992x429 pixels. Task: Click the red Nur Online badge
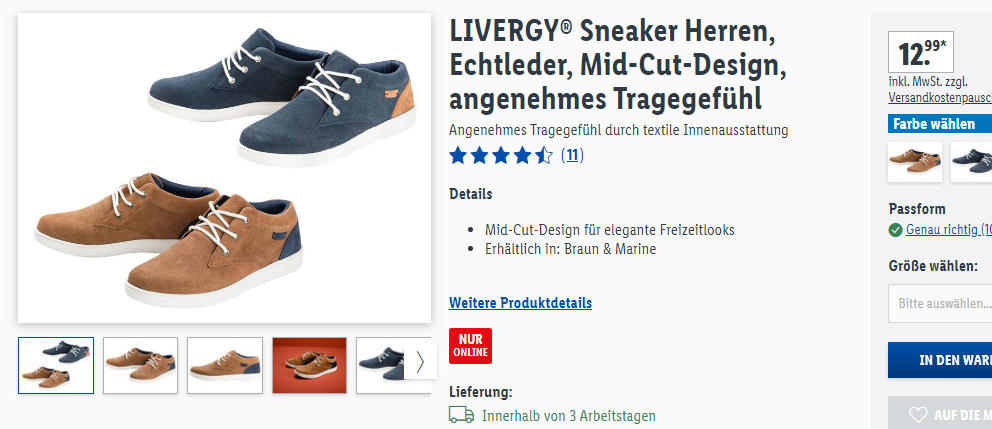[470, 345]
